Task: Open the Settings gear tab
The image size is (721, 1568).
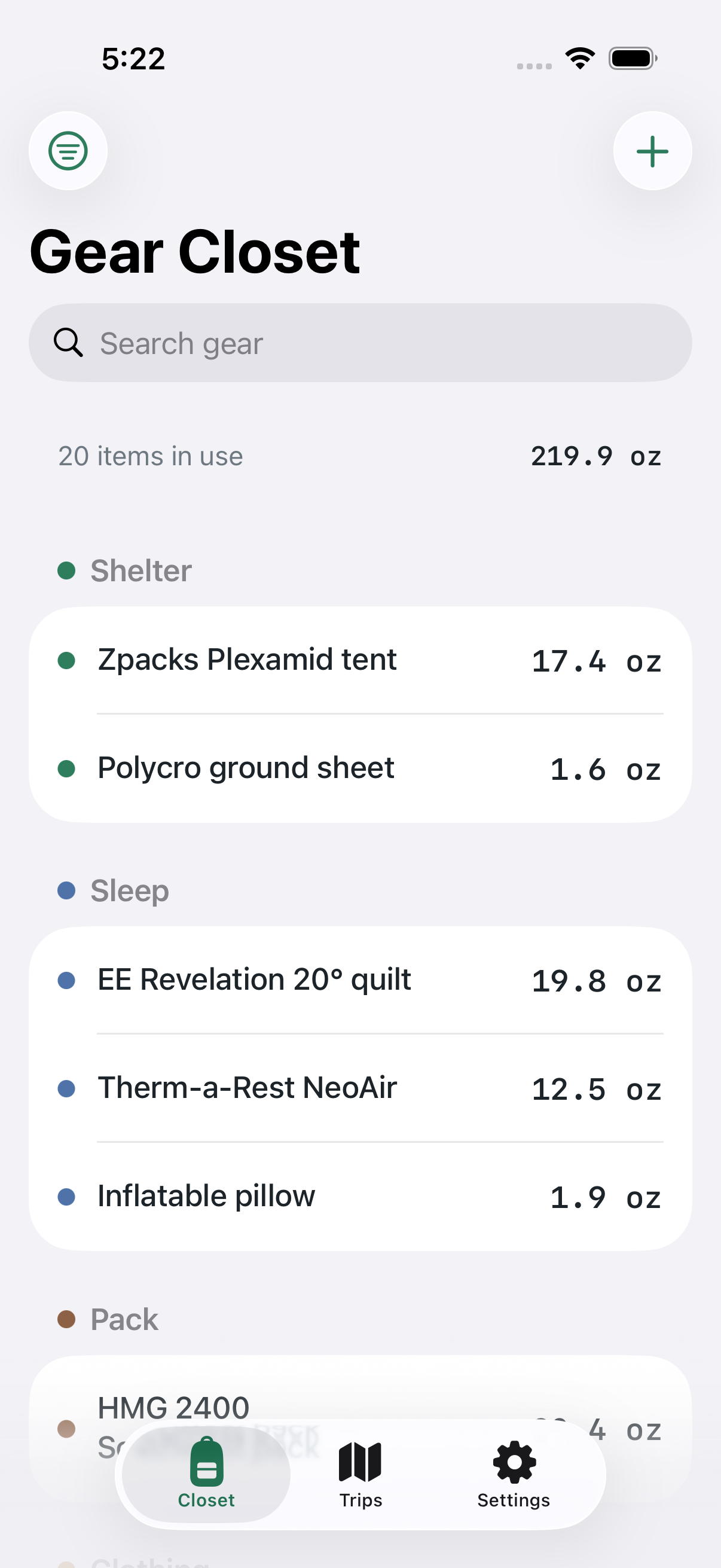Action: point(514,1474)
